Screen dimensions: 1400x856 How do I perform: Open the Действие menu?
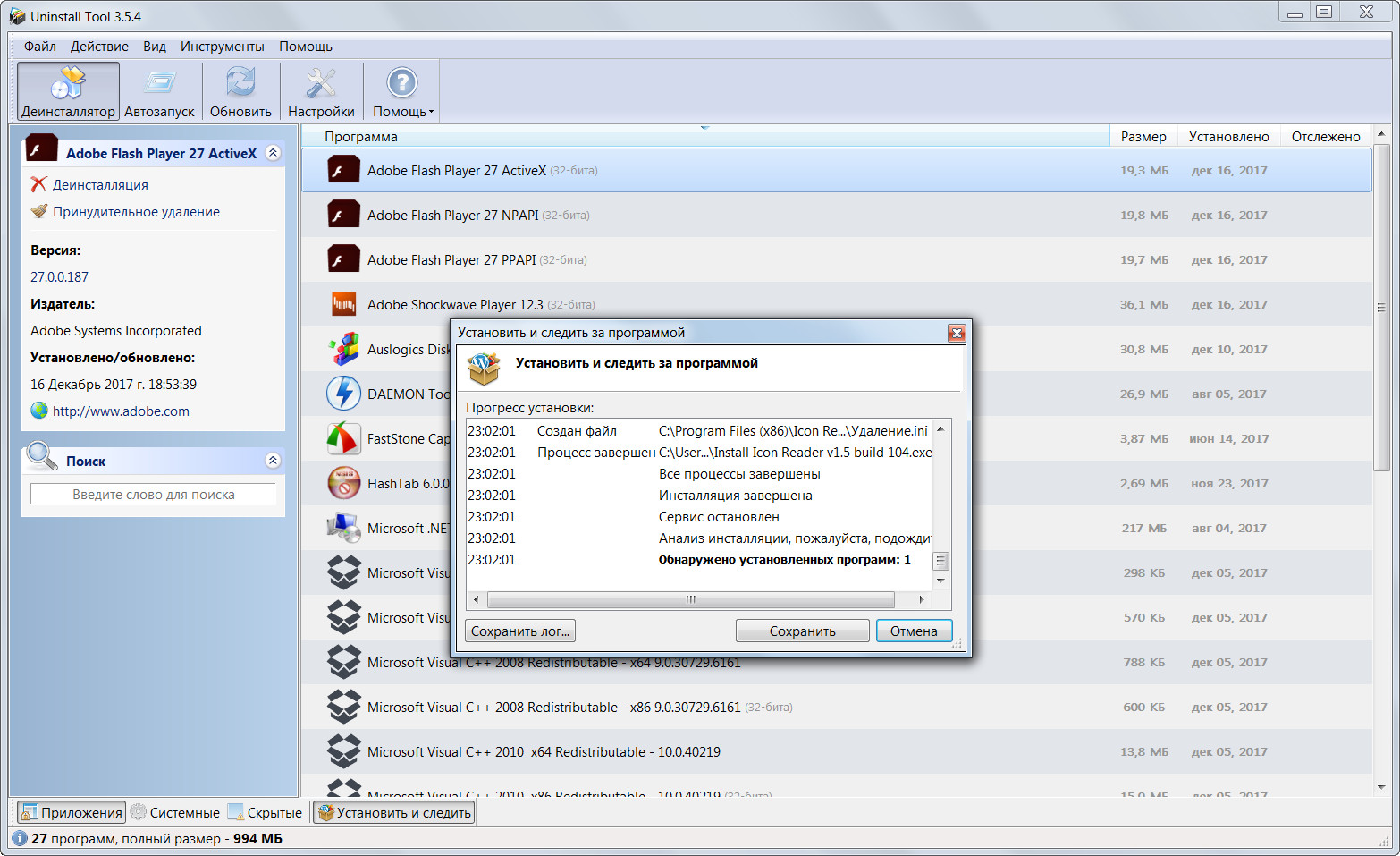99,47
